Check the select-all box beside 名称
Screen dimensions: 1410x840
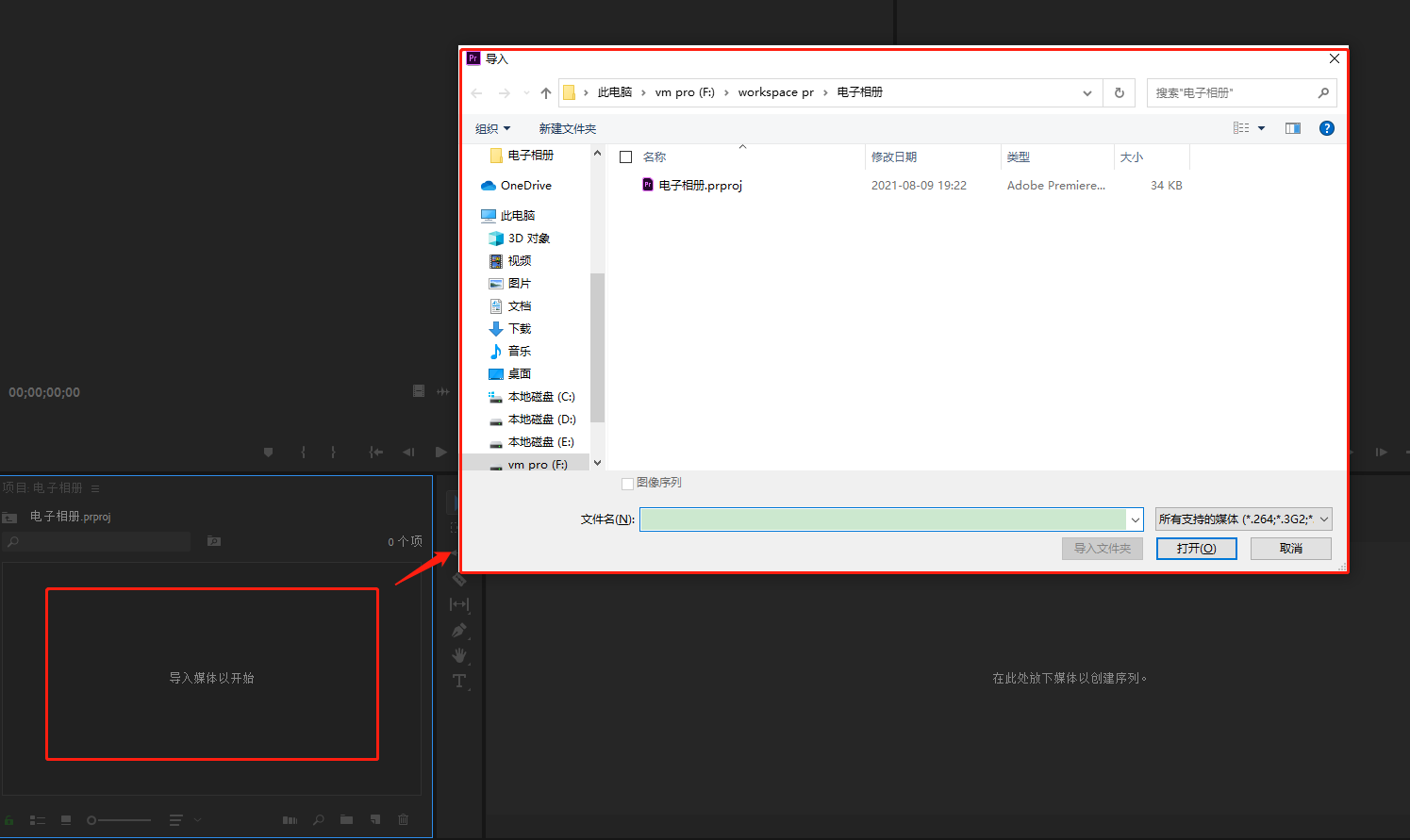click(x=625, y=157)
